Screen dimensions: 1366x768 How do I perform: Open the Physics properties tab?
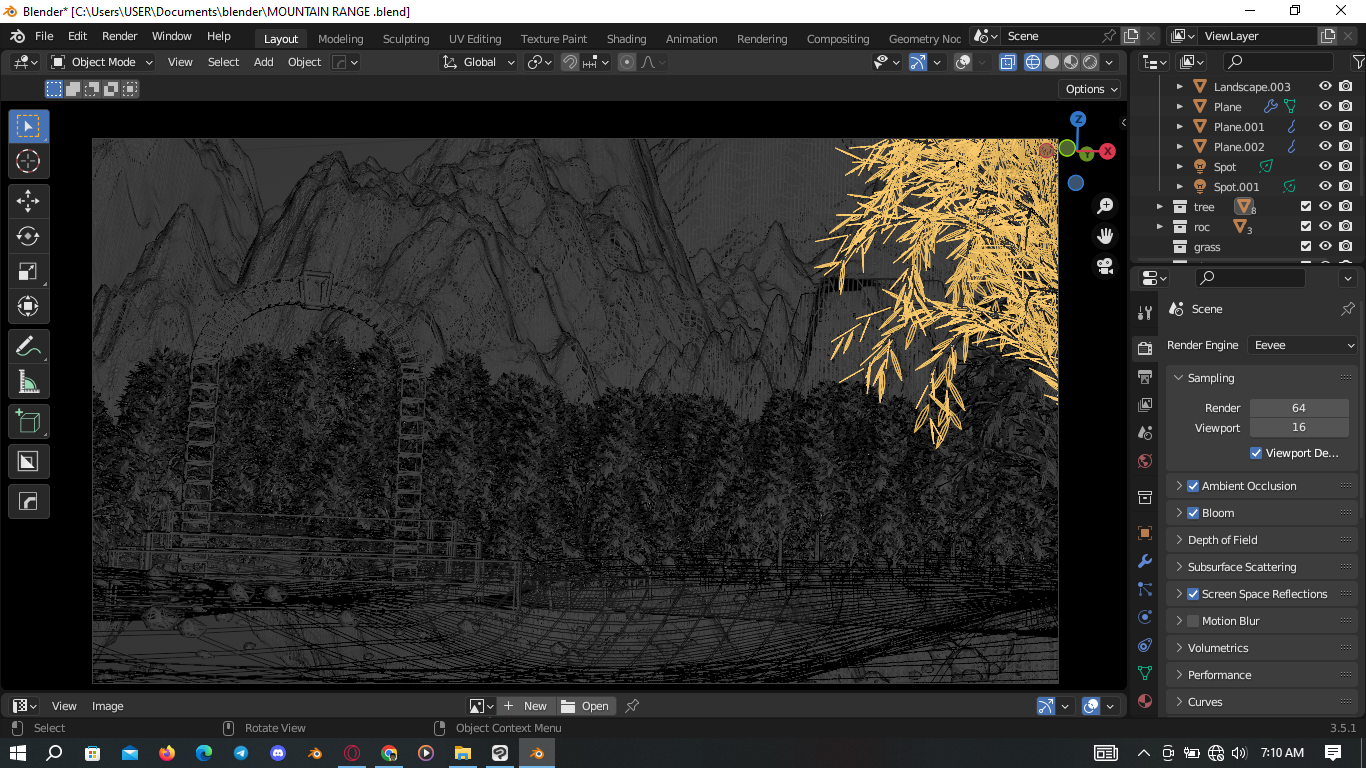pyautogui.click(x=1145, y=617)
